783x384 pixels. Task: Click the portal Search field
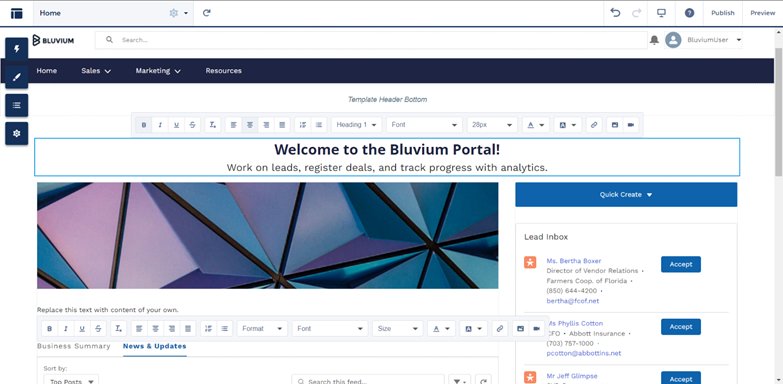pyautogui.click(x=371, y=40)
